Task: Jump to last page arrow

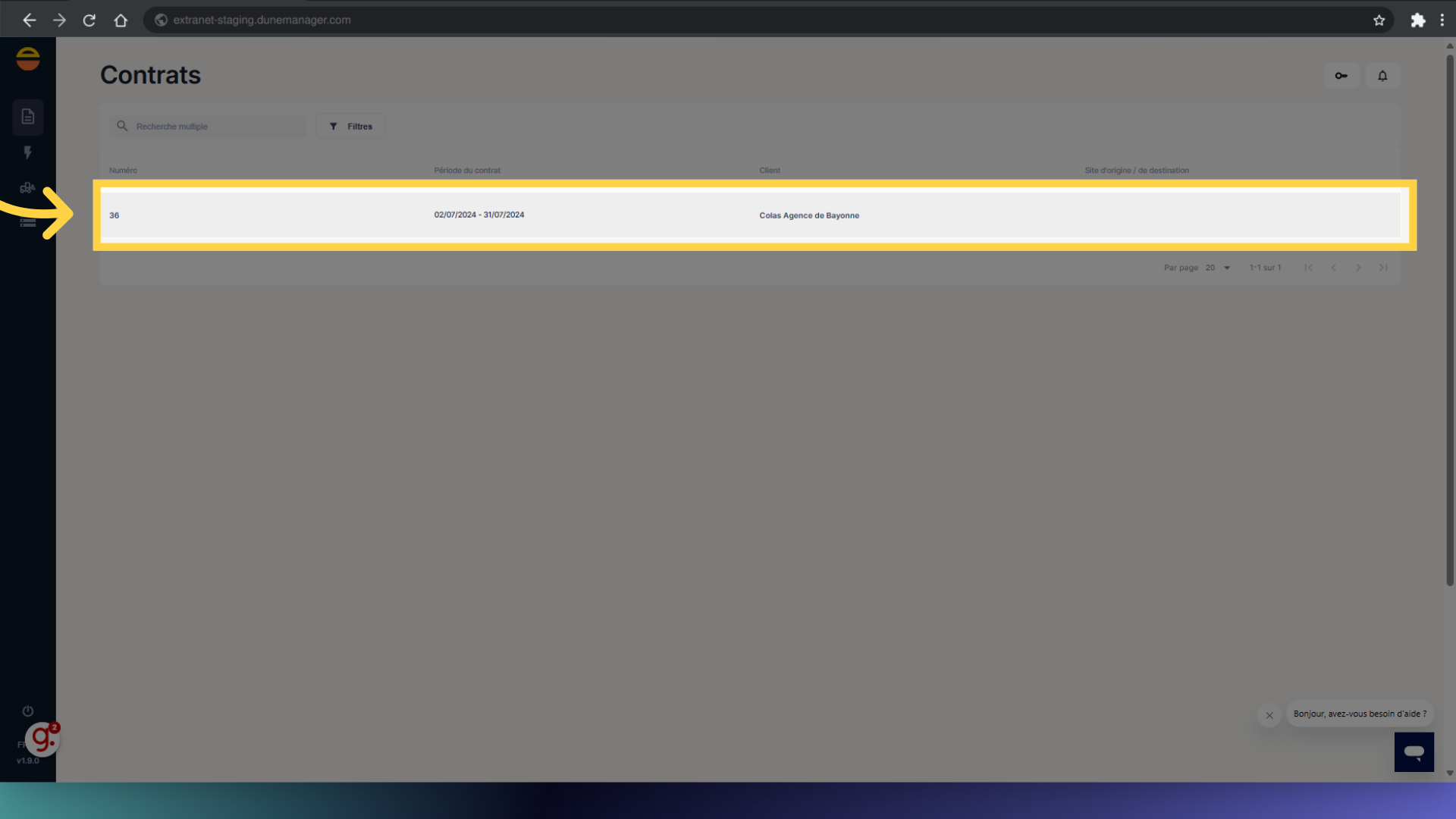Action: tap(1383, 268)
